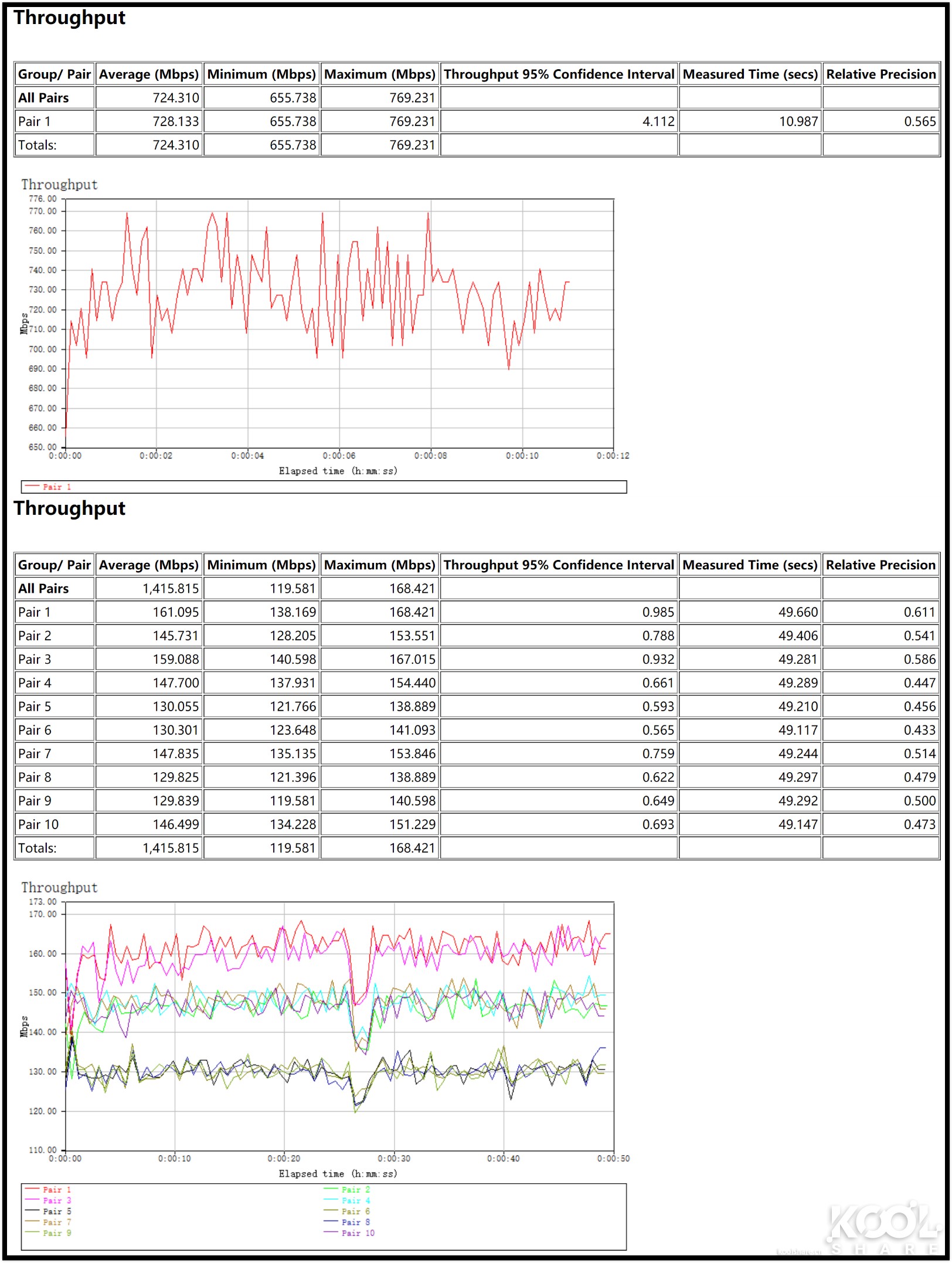The image size is (952, 1263).
Task: Click the Average (Mbps) column header
Action: pyautogui.click(x=148, y=74)
